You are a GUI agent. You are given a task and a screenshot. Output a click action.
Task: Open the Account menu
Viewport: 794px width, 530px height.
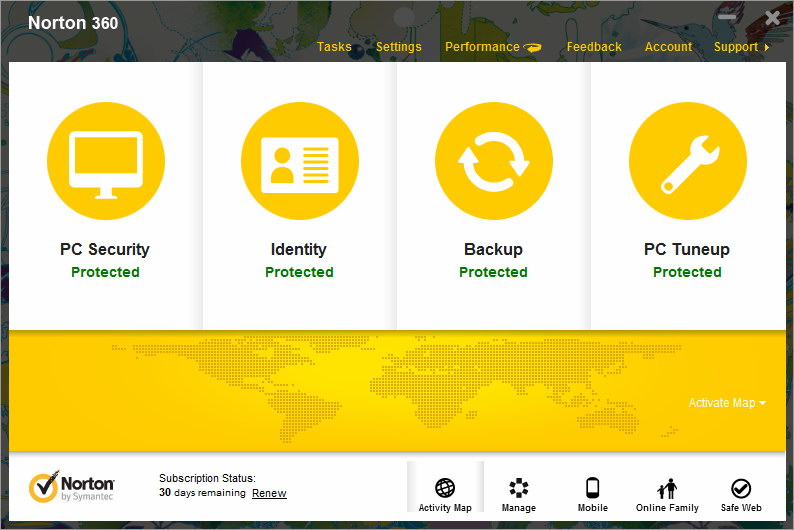[x=668, y=47]
